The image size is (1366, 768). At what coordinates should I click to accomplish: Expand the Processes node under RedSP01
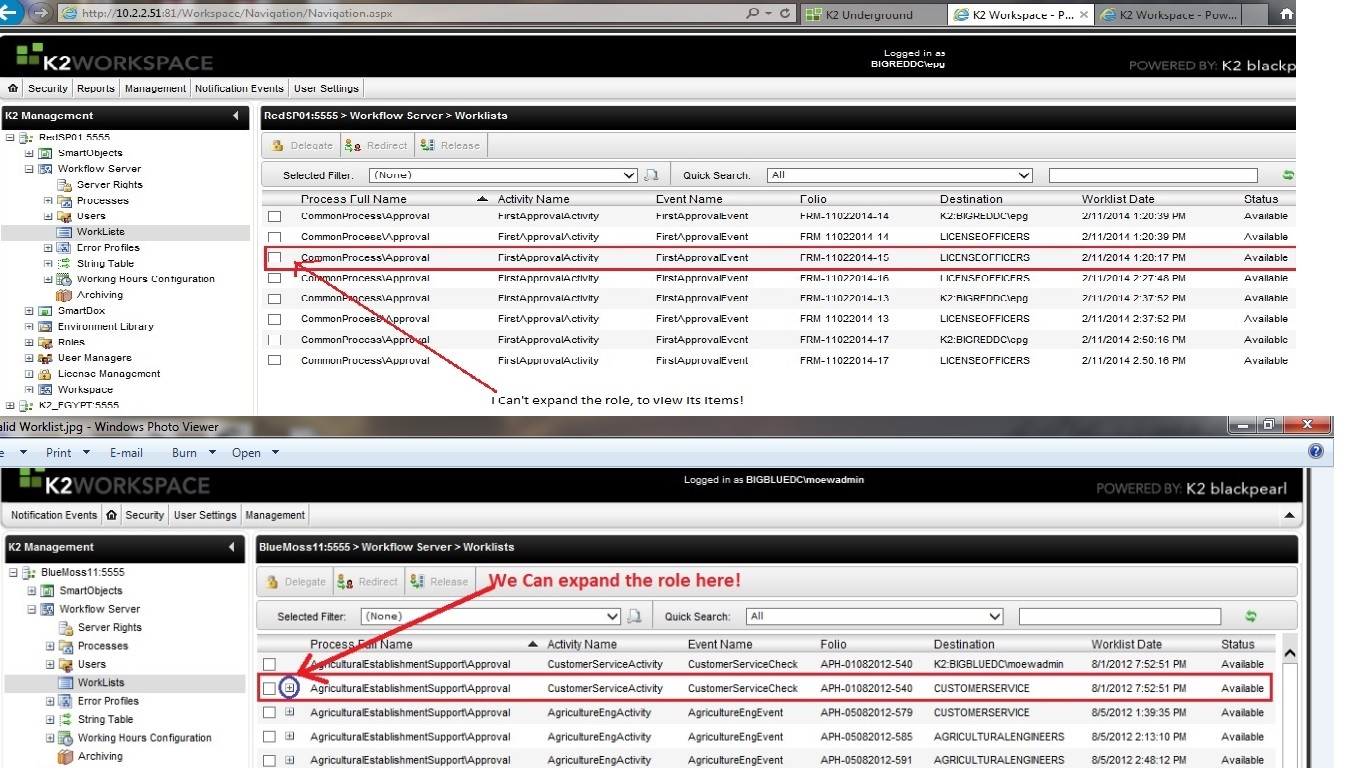point(48,201)
